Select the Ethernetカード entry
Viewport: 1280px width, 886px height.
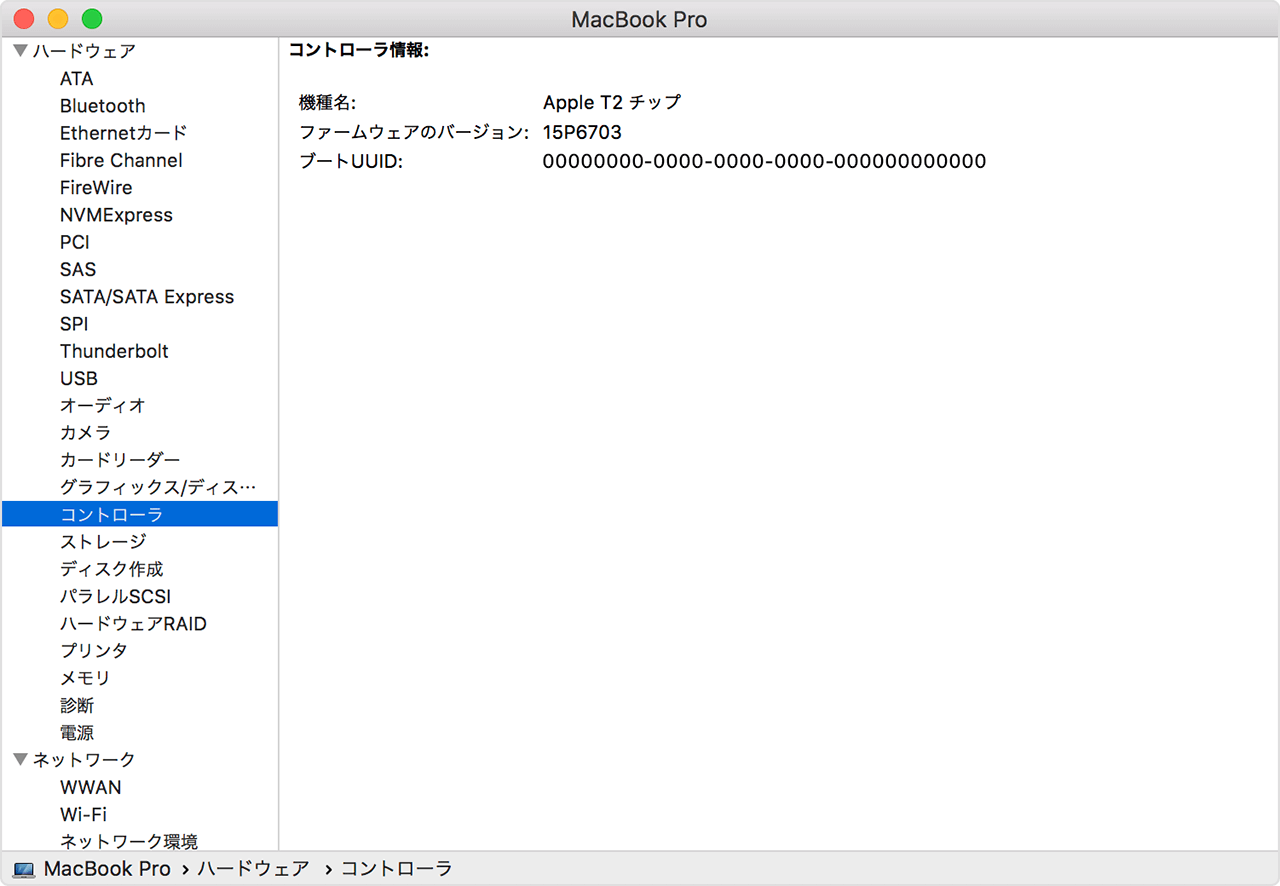click(123, 133)
